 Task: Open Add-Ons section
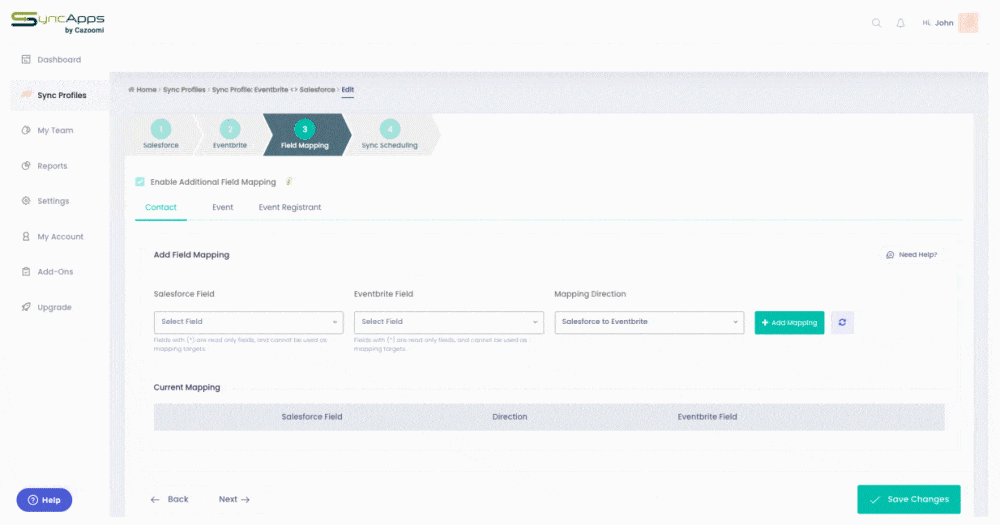point(55,272)
